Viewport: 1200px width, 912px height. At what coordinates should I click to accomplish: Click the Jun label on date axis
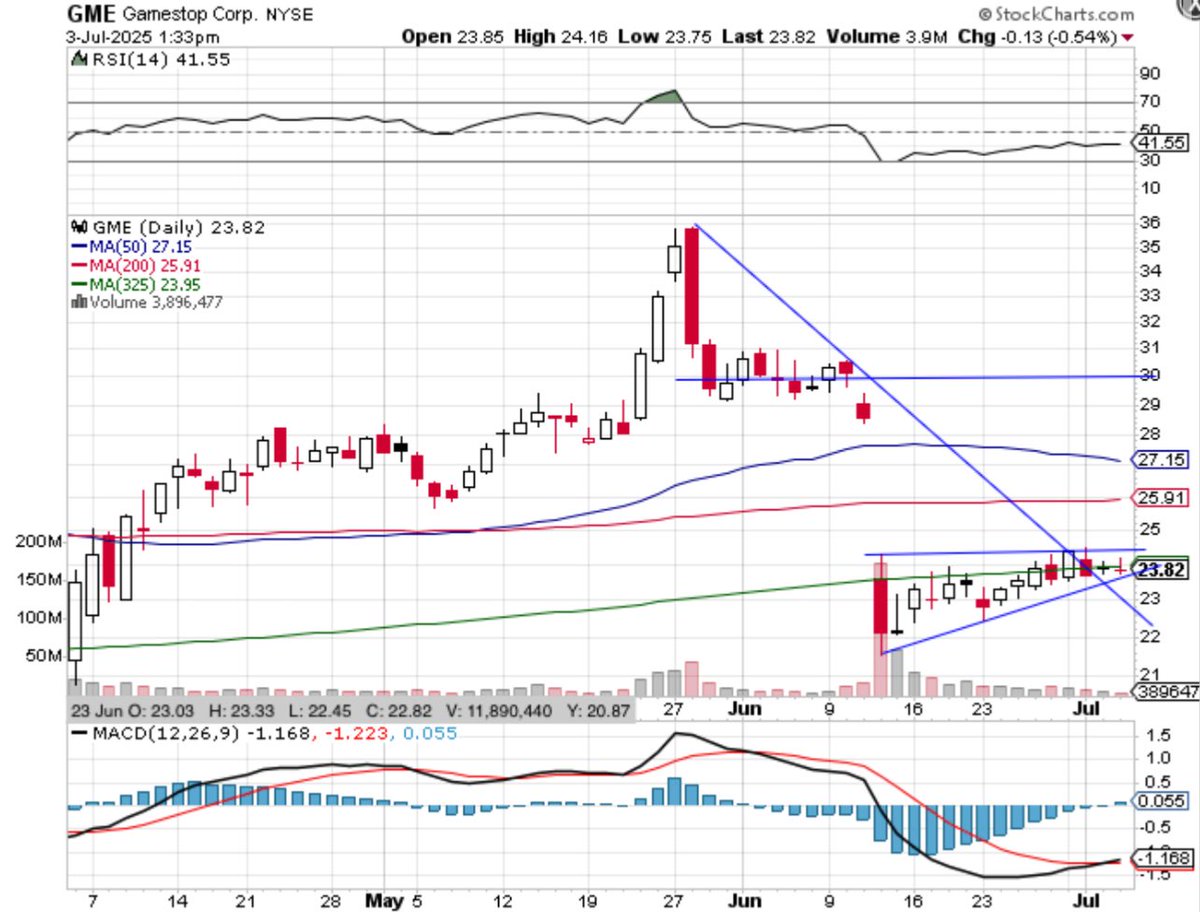tap(745, 902)
